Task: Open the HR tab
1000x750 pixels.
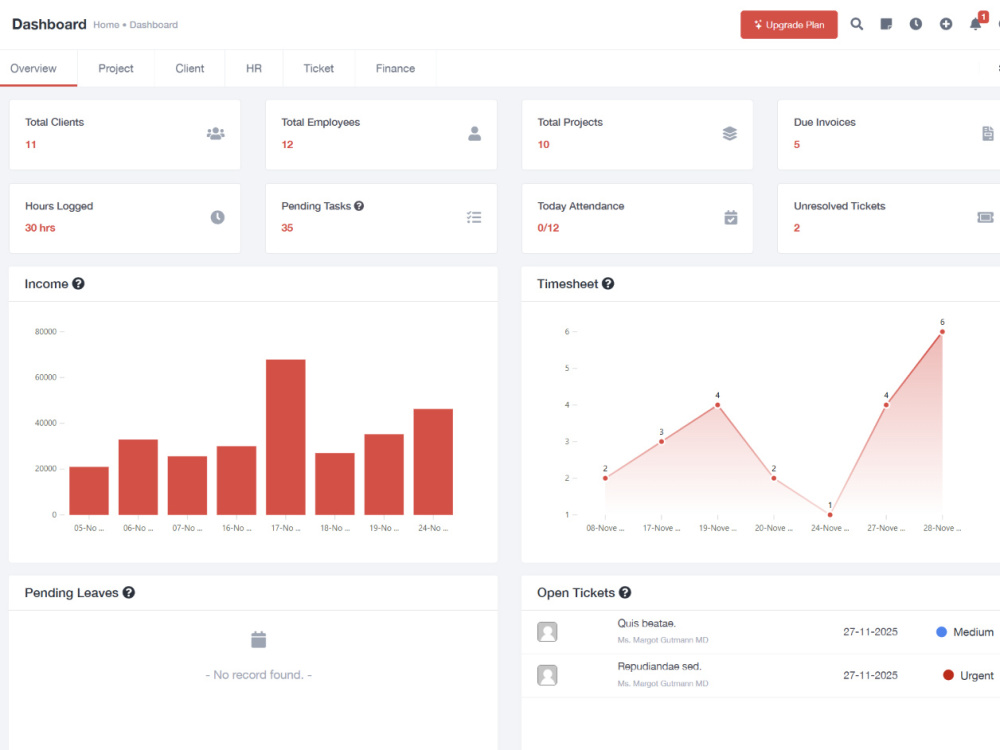Action: point(254,68)
